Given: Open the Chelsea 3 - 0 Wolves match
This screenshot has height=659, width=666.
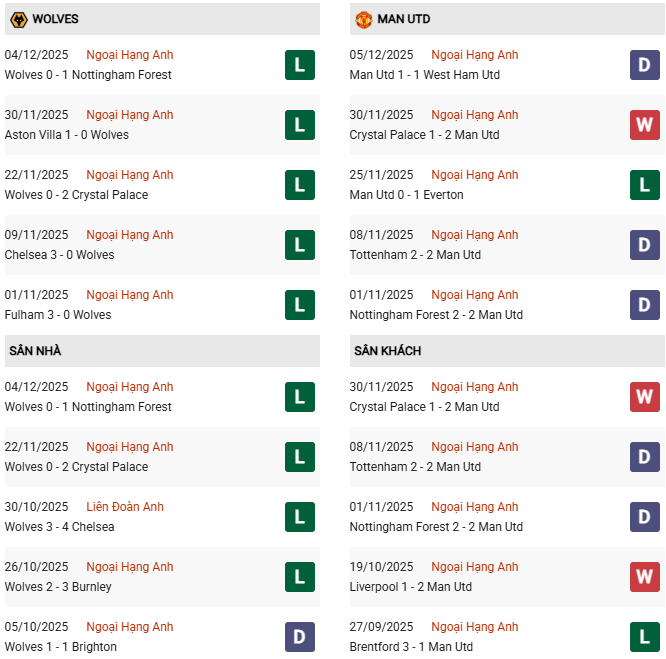Looking at the screenshot, I should pos(59,255).
